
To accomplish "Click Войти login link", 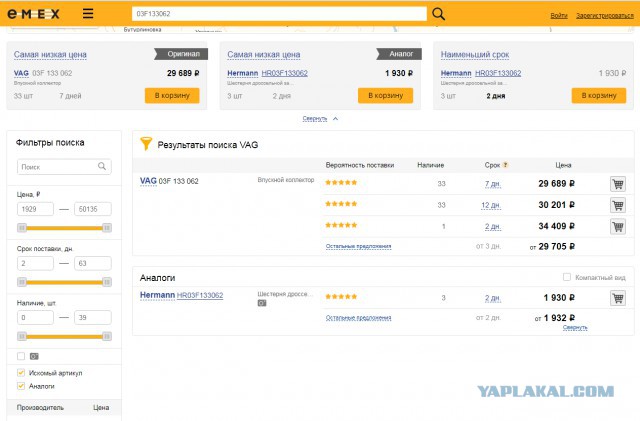I will (x=559, y=16).
